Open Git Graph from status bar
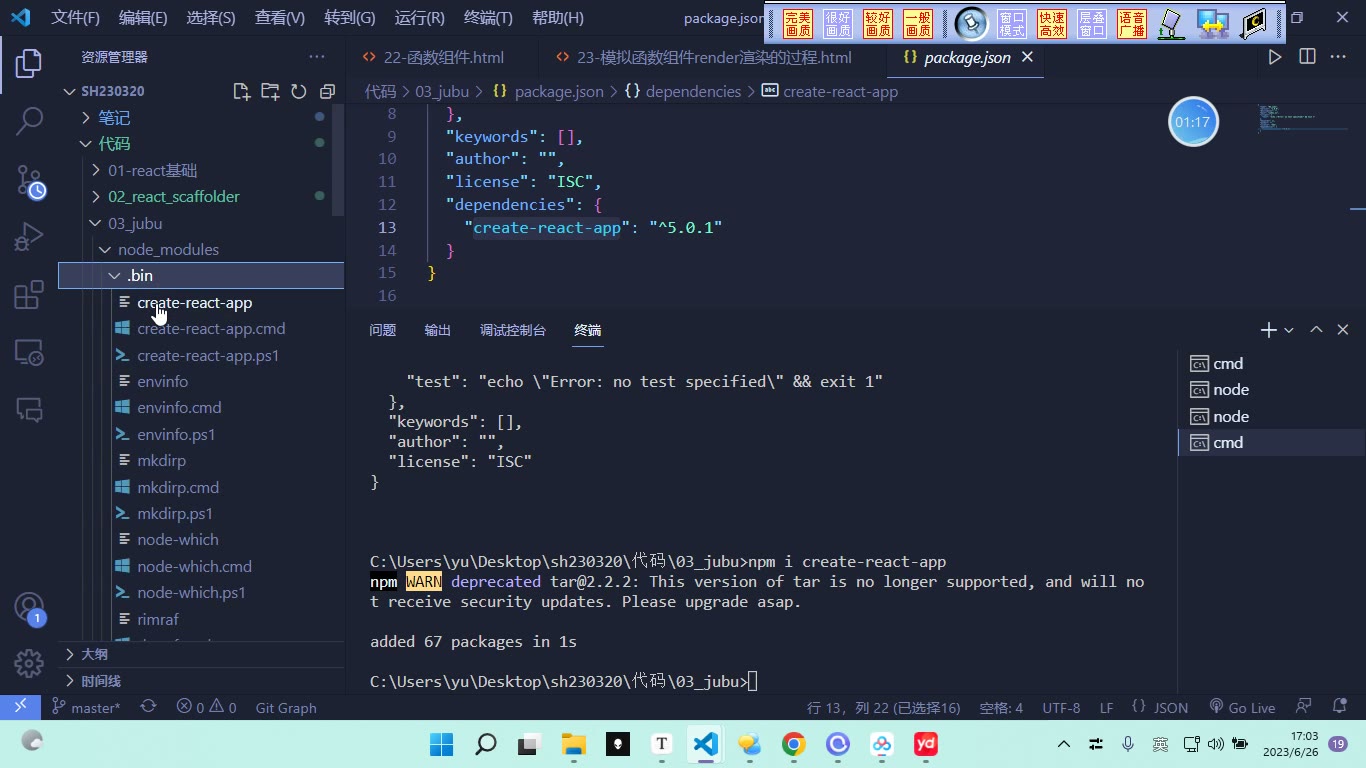Viewport: 1366px width, 768px height. (286, 707)
